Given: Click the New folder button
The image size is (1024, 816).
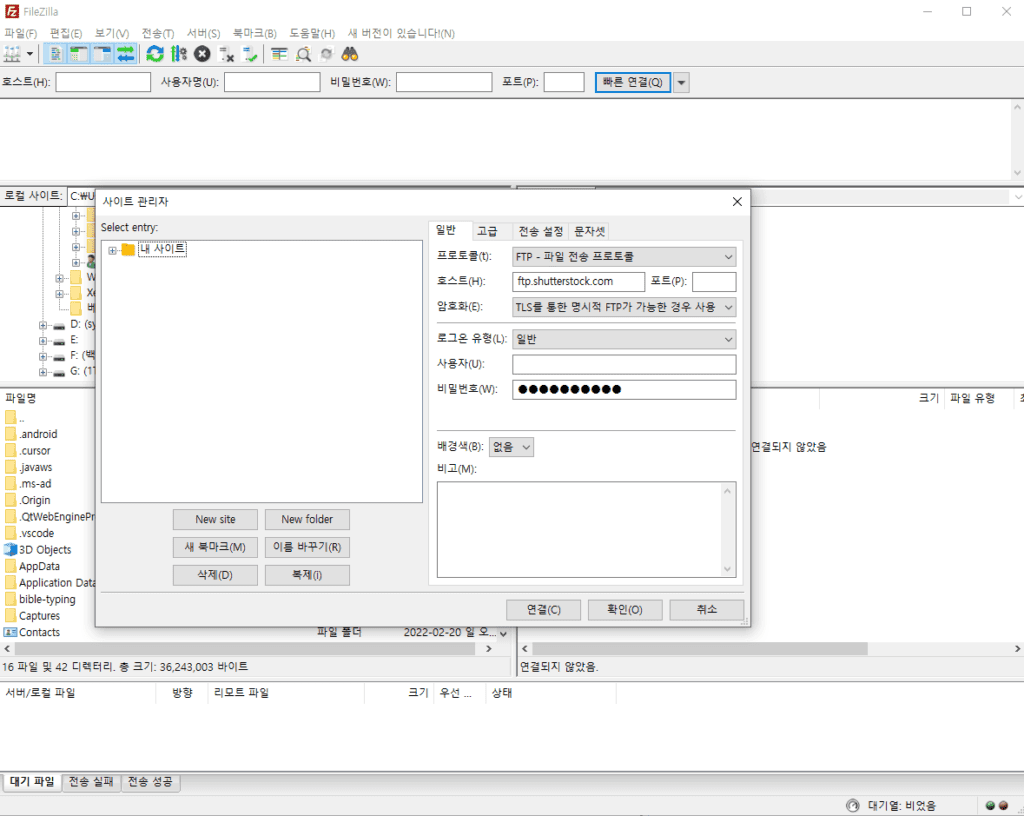Looking at the screenshot, I should (307, 520).
